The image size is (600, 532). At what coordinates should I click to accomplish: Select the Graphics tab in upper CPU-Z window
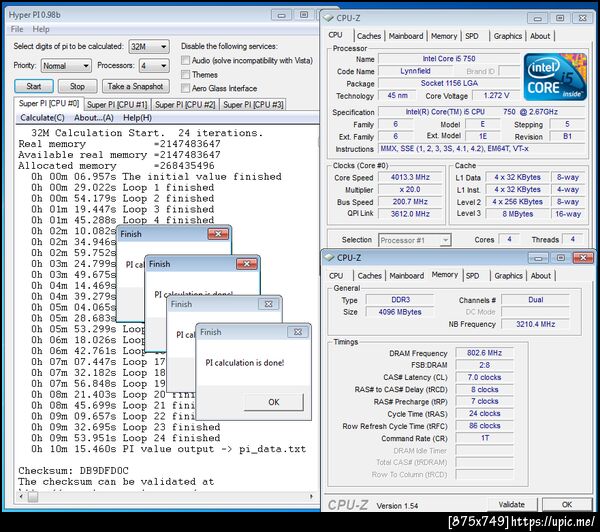pos(508,36)
